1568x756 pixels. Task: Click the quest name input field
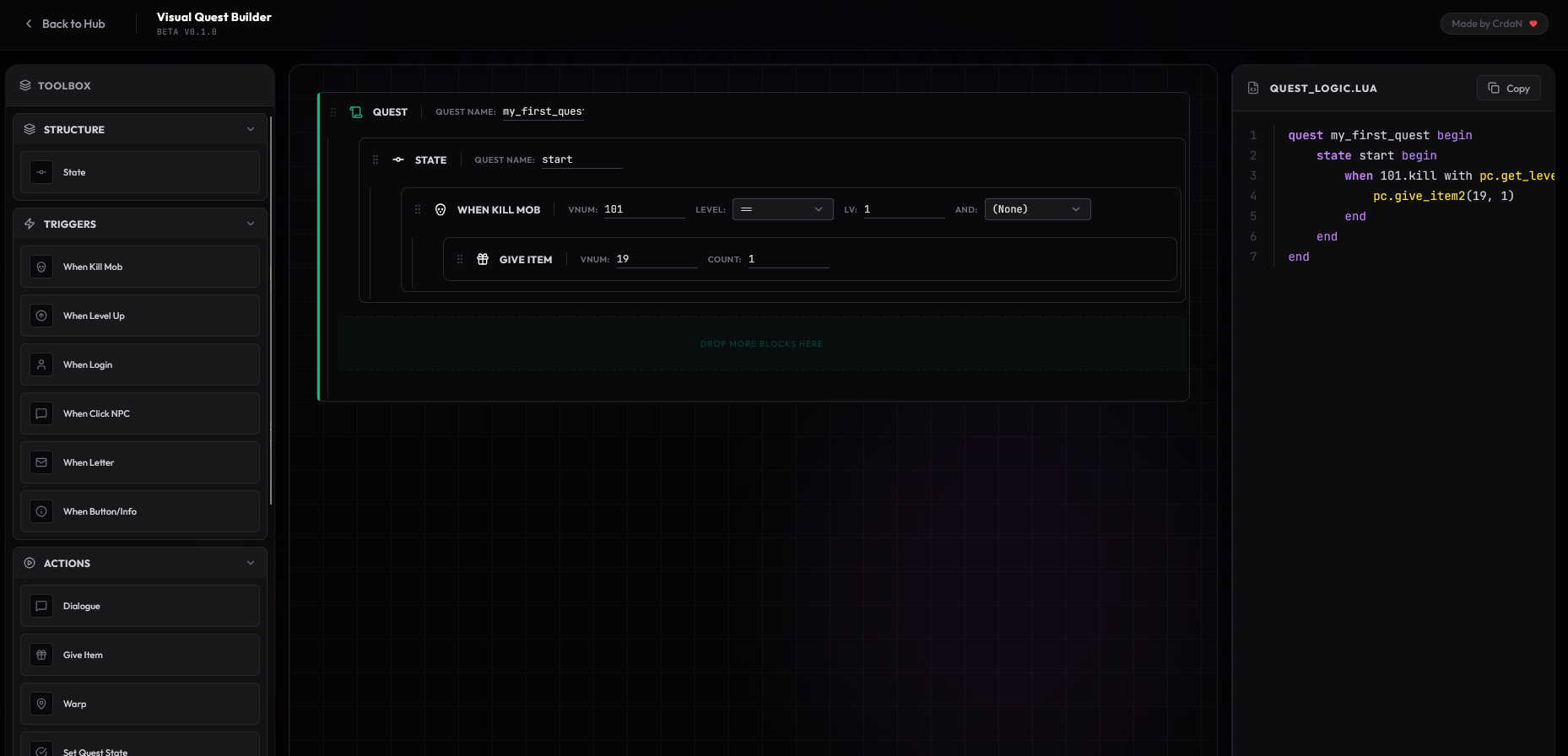point(543,111)
